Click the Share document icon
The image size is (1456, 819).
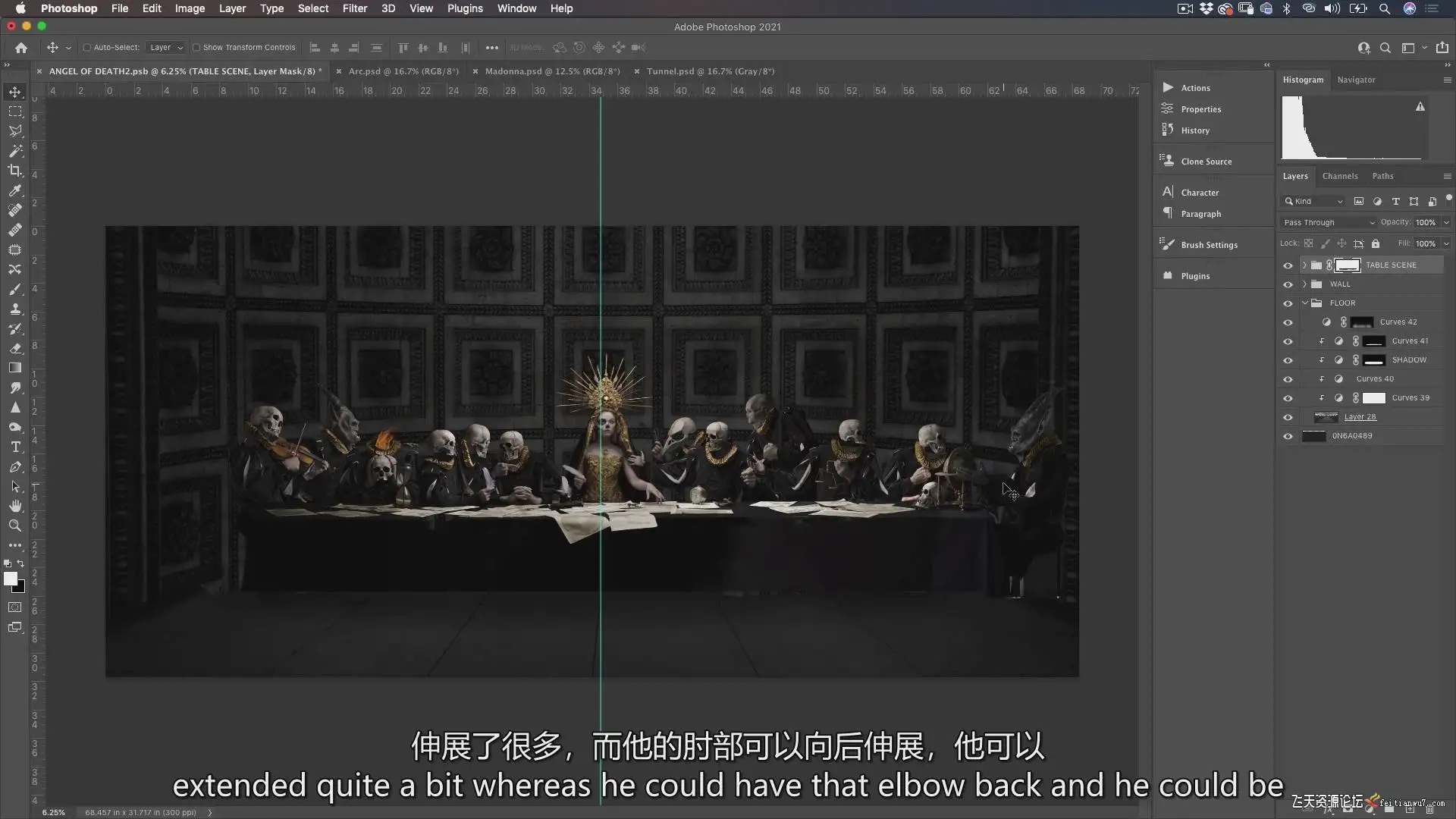(x=1442, y=48)
